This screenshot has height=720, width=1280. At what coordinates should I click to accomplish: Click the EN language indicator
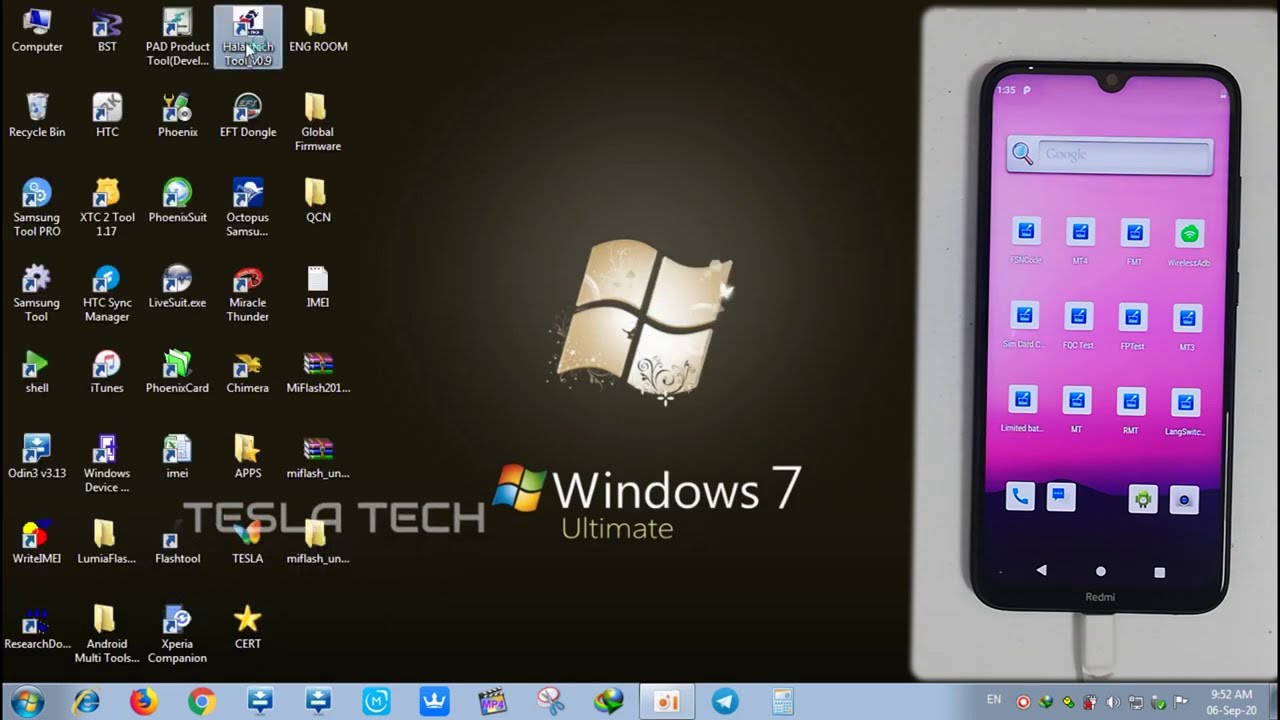(994, 700)
